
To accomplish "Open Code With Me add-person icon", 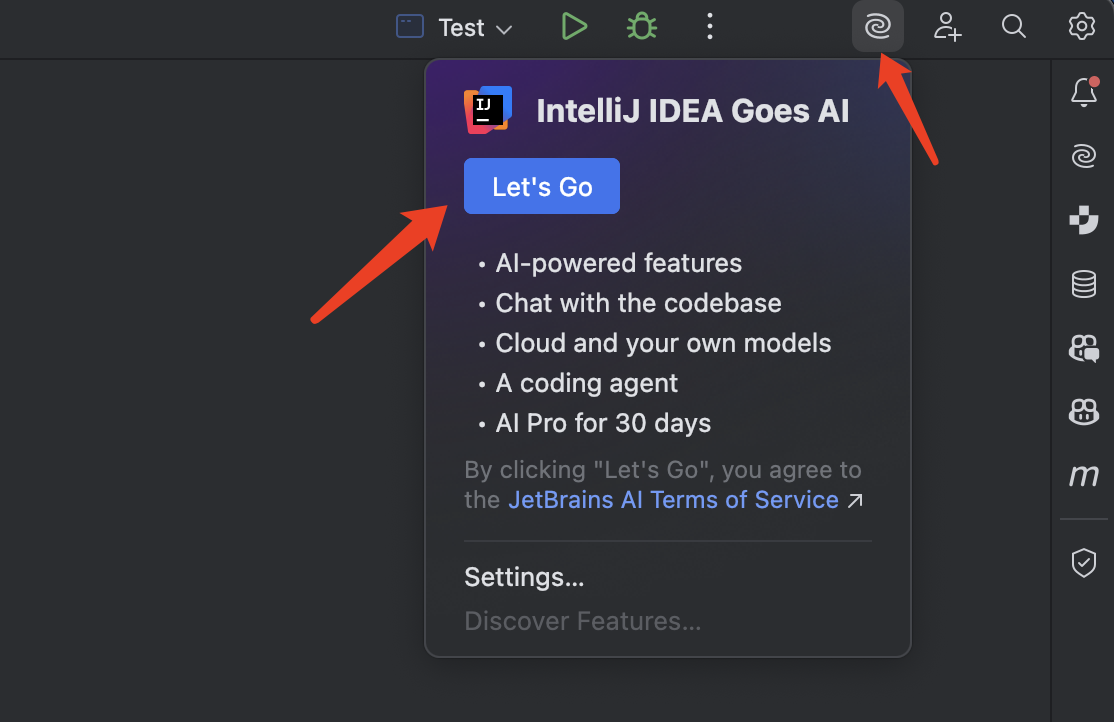I will tap(947, 27).
